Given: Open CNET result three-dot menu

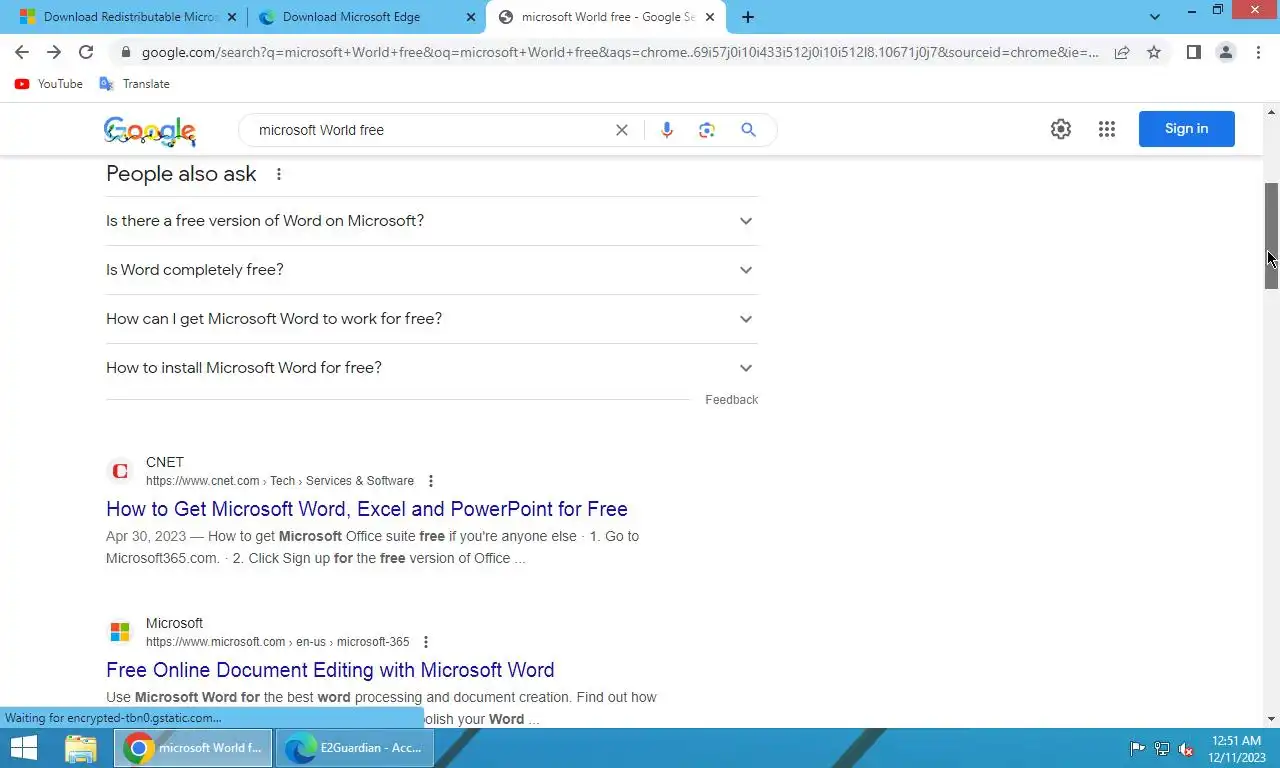Looking at the screenshot, I should point(431,481).
